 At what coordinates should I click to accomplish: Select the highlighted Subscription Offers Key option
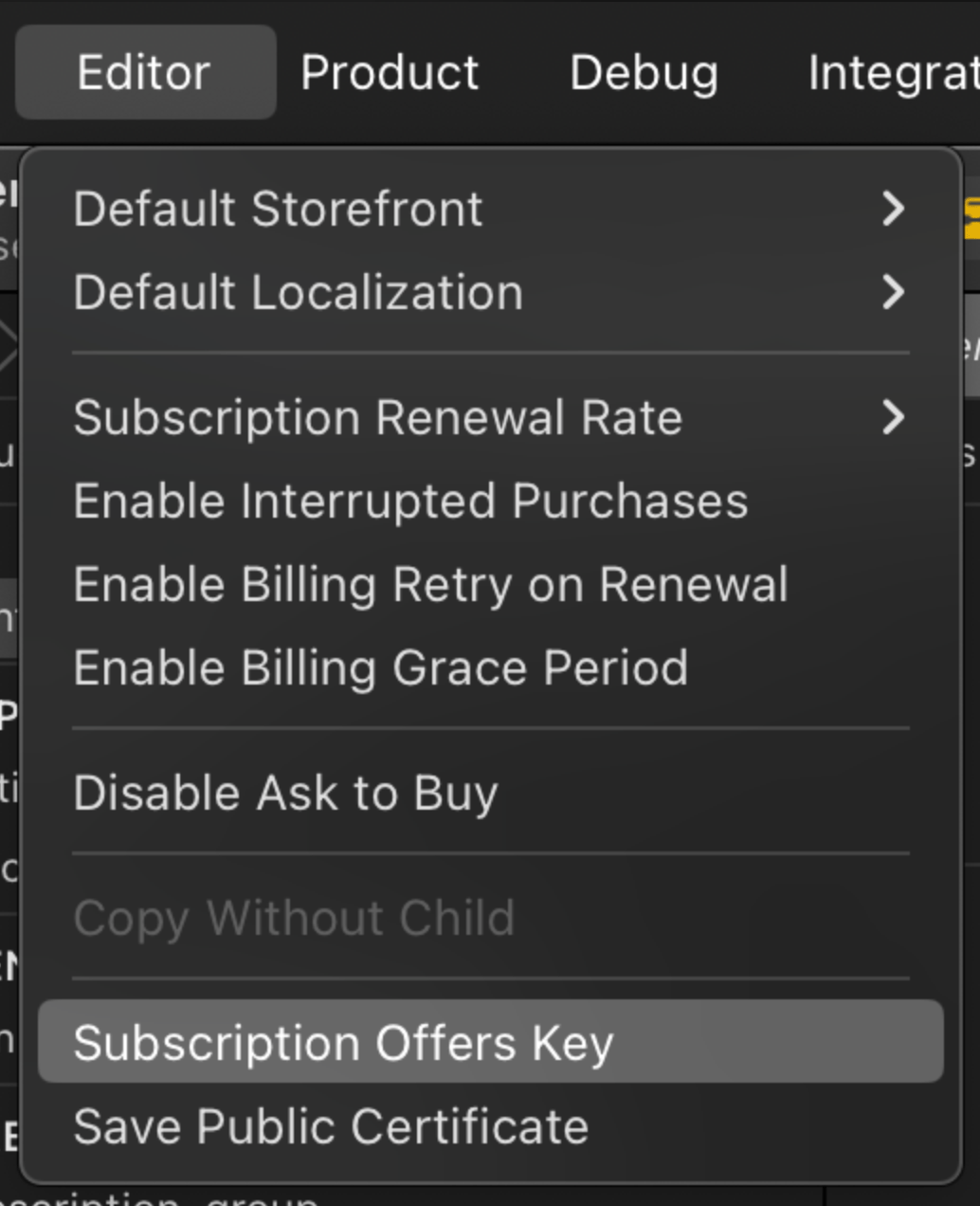pyautogui.click(x=344, y=1043)
